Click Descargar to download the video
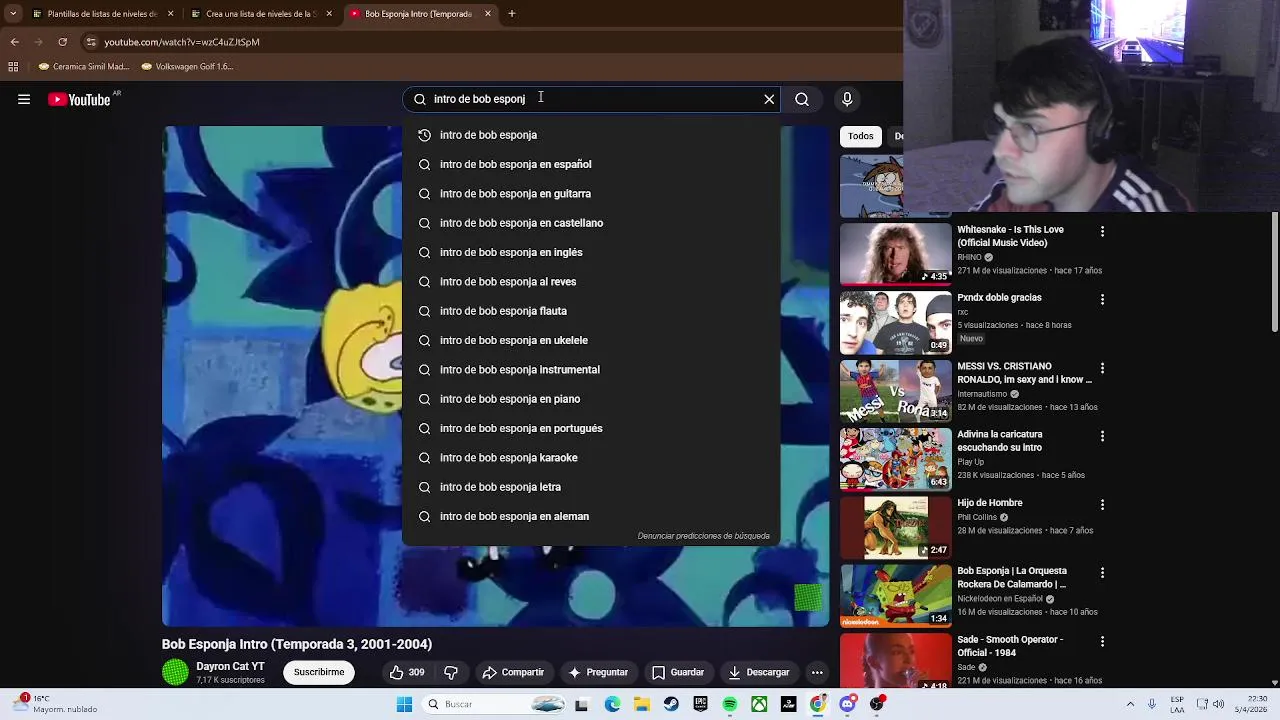This screenshot has height=720, width=1280. click(x=759, y=672)
